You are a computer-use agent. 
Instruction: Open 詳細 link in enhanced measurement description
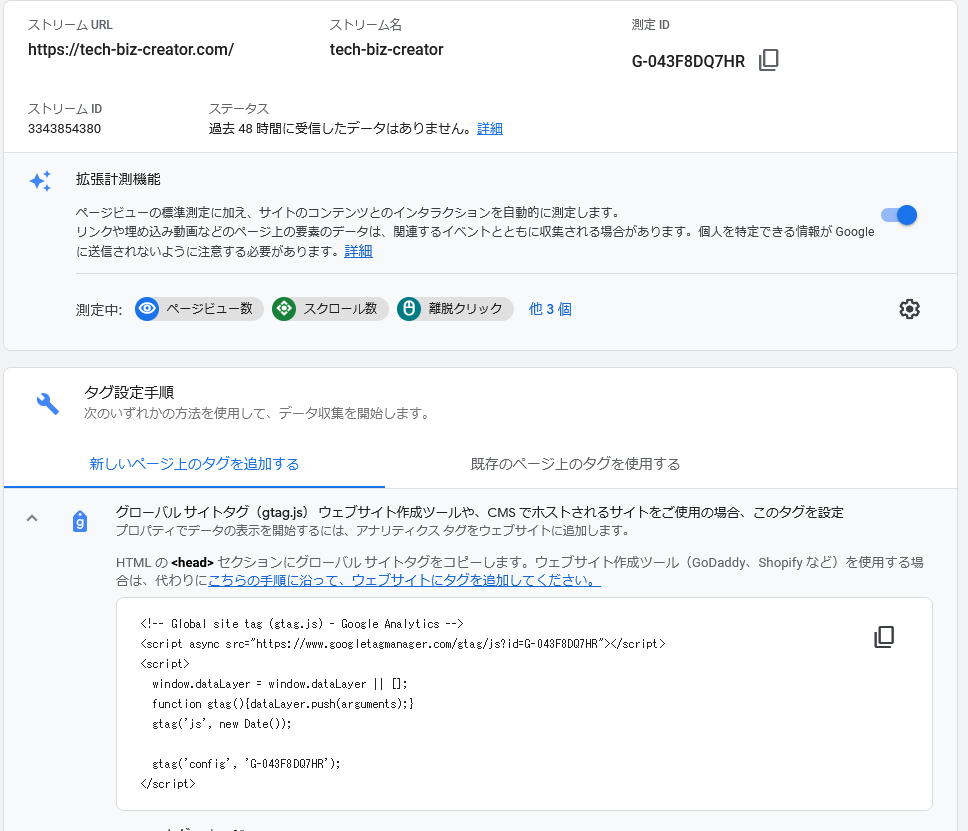(x=358, y=251)
